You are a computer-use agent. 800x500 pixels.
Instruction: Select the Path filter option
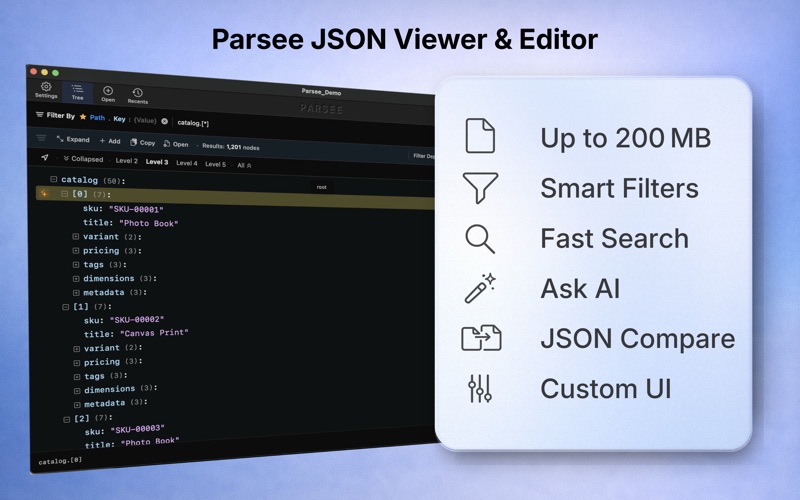pos(97,118)
